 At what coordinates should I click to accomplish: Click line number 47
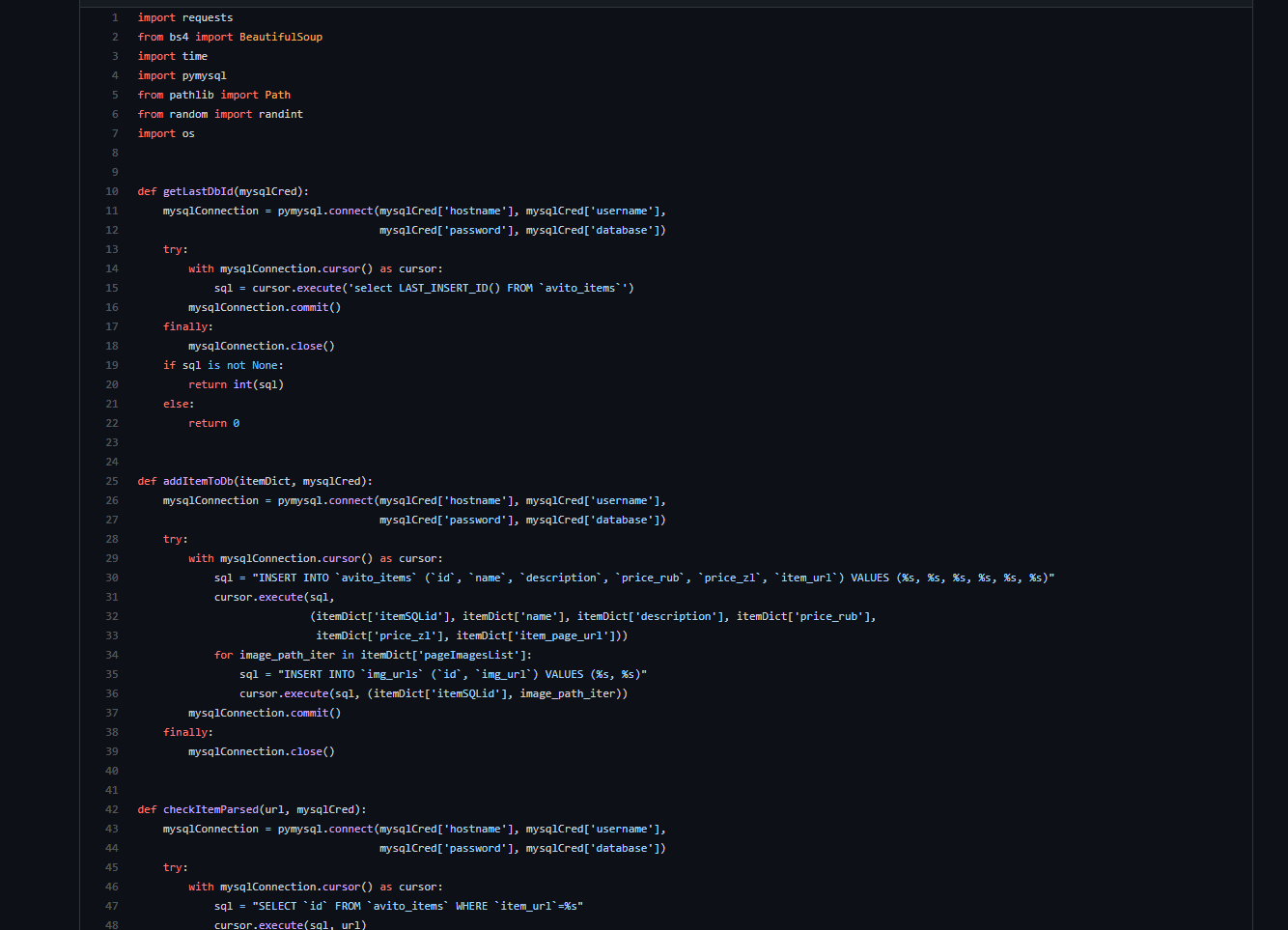112,906
